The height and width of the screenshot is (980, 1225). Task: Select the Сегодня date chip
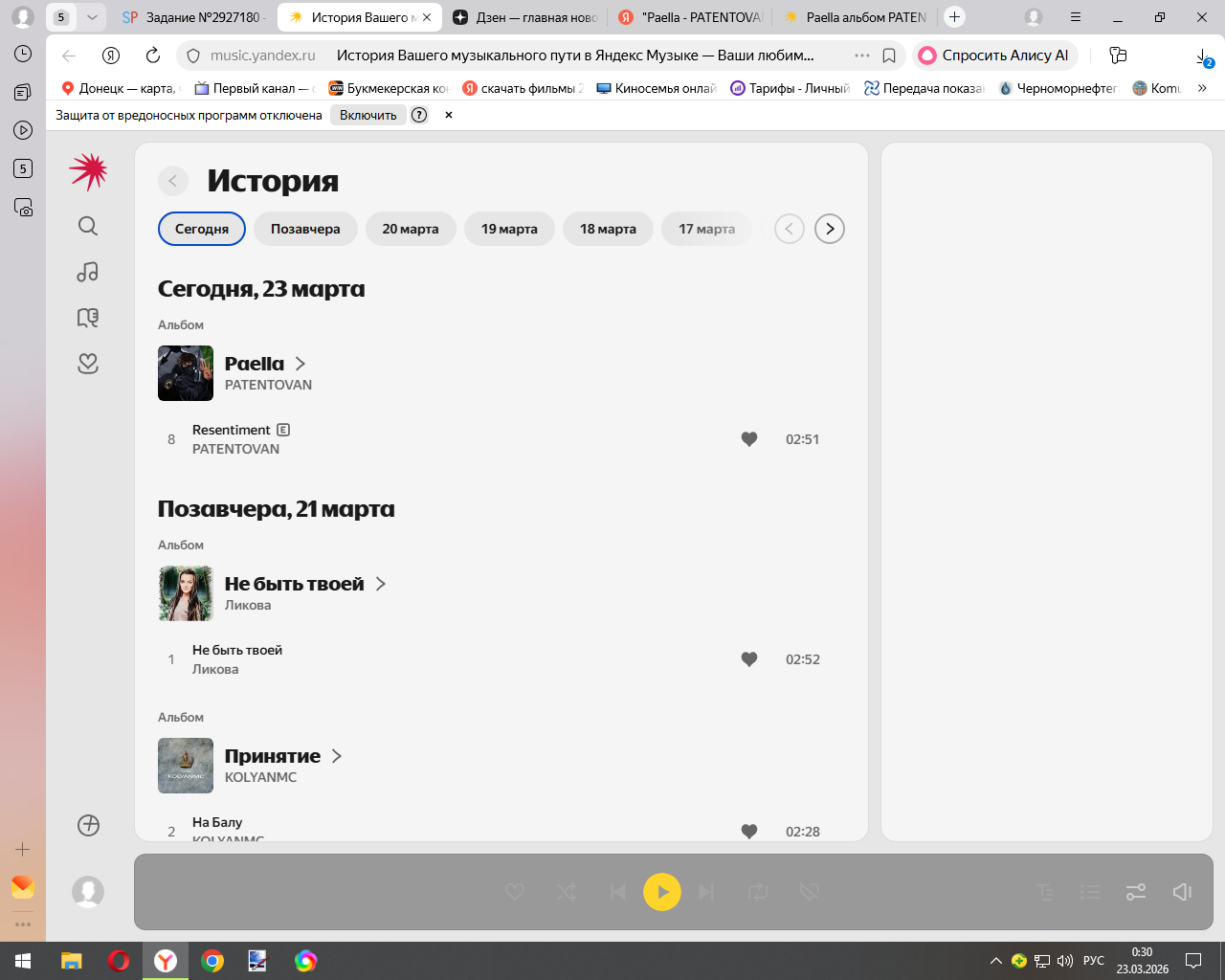202,229
